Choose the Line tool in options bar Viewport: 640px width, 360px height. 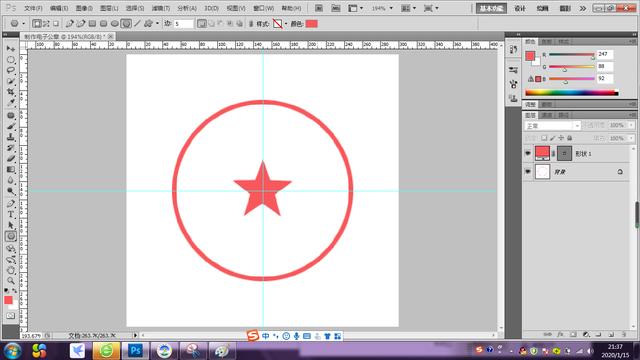138,24
